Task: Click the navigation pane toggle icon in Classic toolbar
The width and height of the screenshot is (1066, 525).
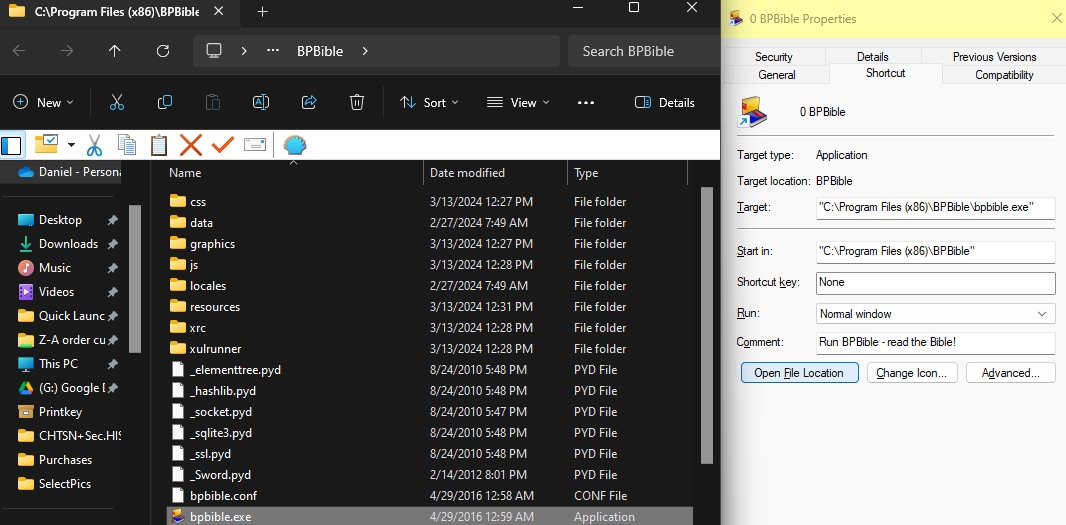Action: tap(12, 145)
